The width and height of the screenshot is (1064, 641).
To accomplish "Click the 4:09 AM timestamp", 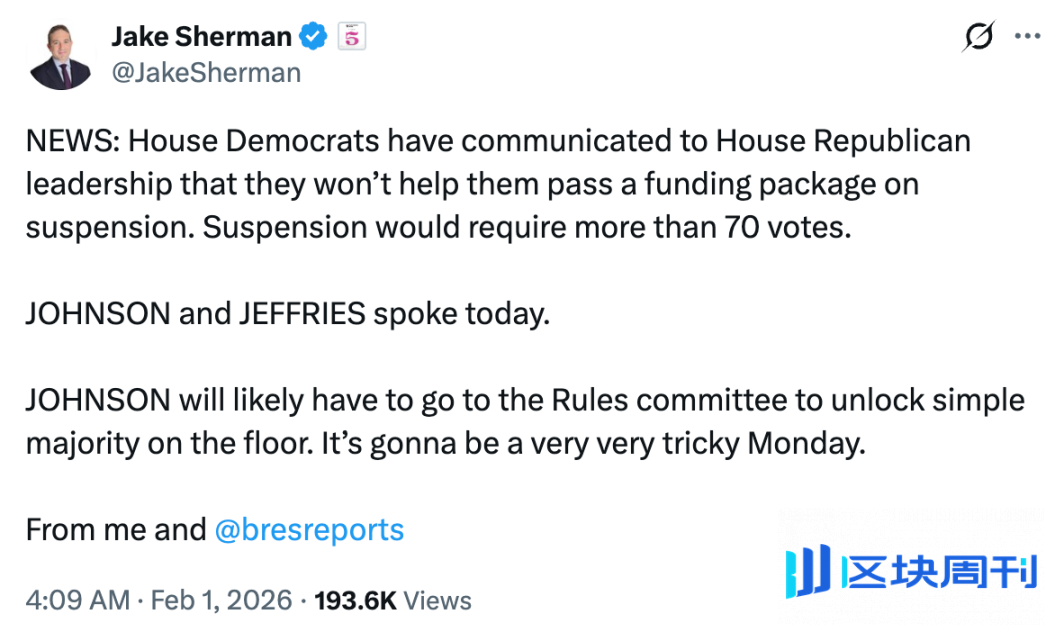I will pyautogui.click(x=77, y=600).
